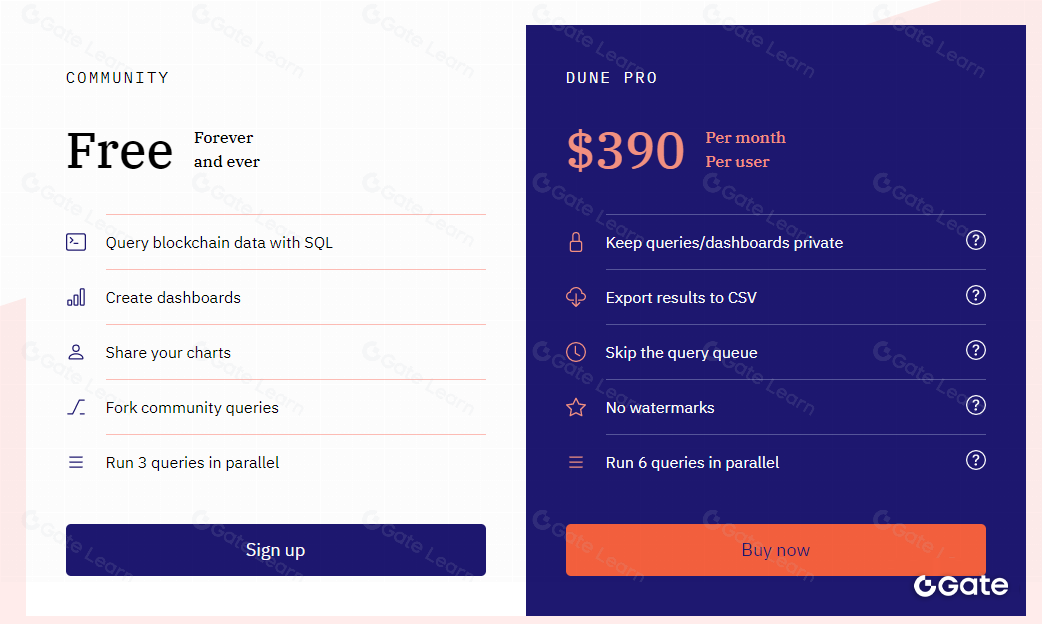Click the person icon beside Share your charts

pyautogui.click(x=76, y=352)
